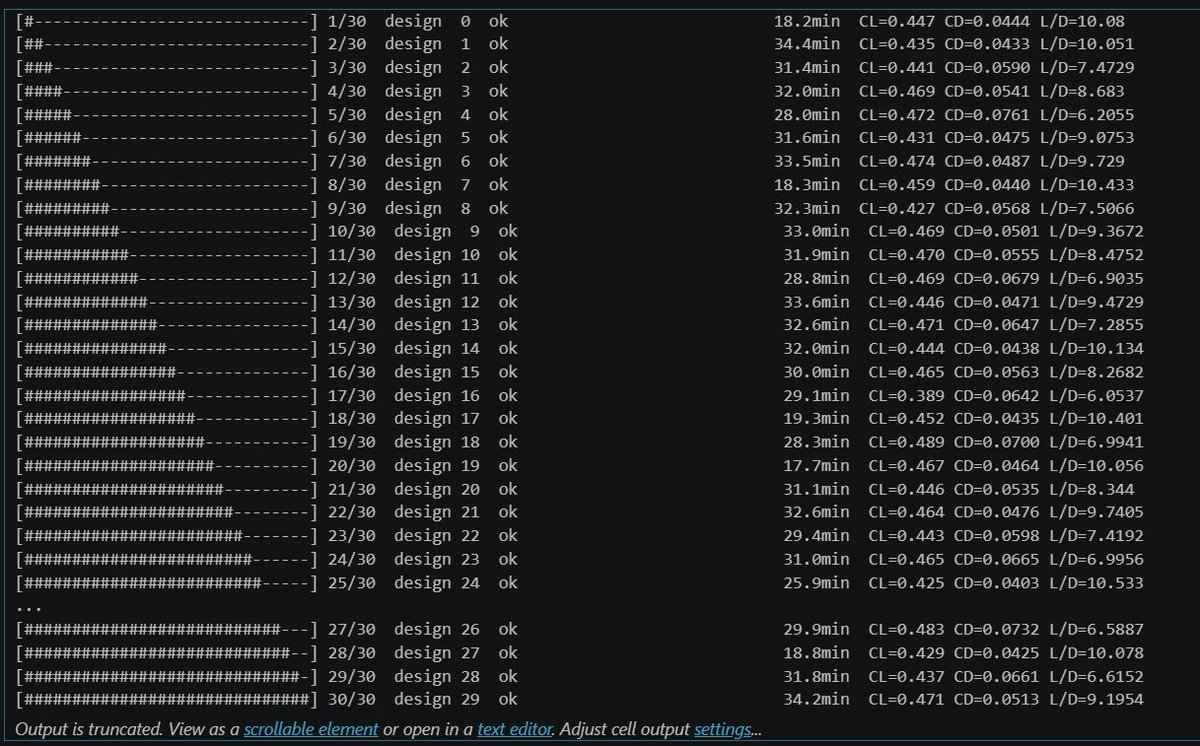Select the '9/30 design 8 ok' text
This screenshot has height=746, width=1200.
click(417, 208)
